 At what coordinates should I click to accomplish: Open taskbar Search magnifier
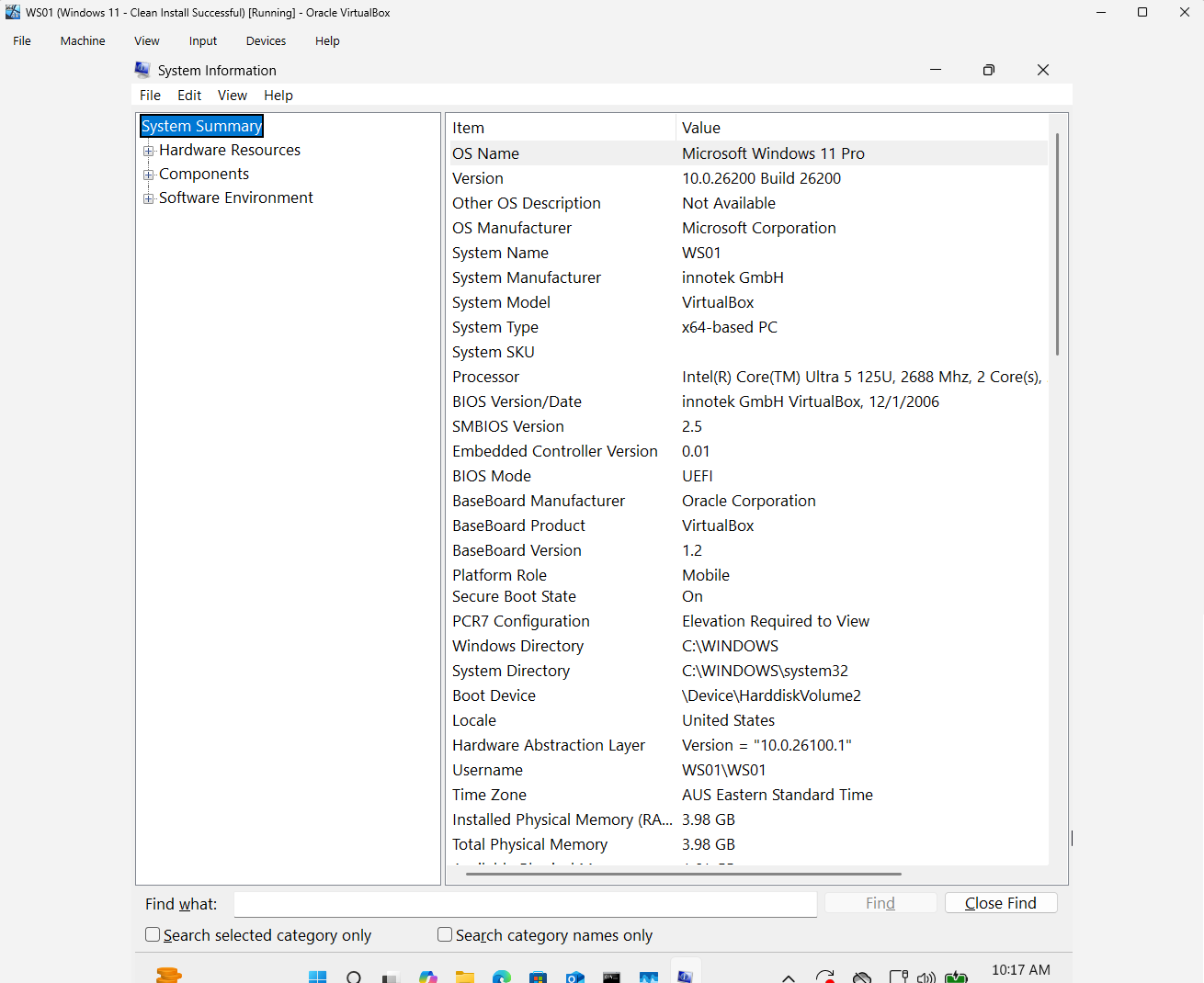(x=354, y=977)
